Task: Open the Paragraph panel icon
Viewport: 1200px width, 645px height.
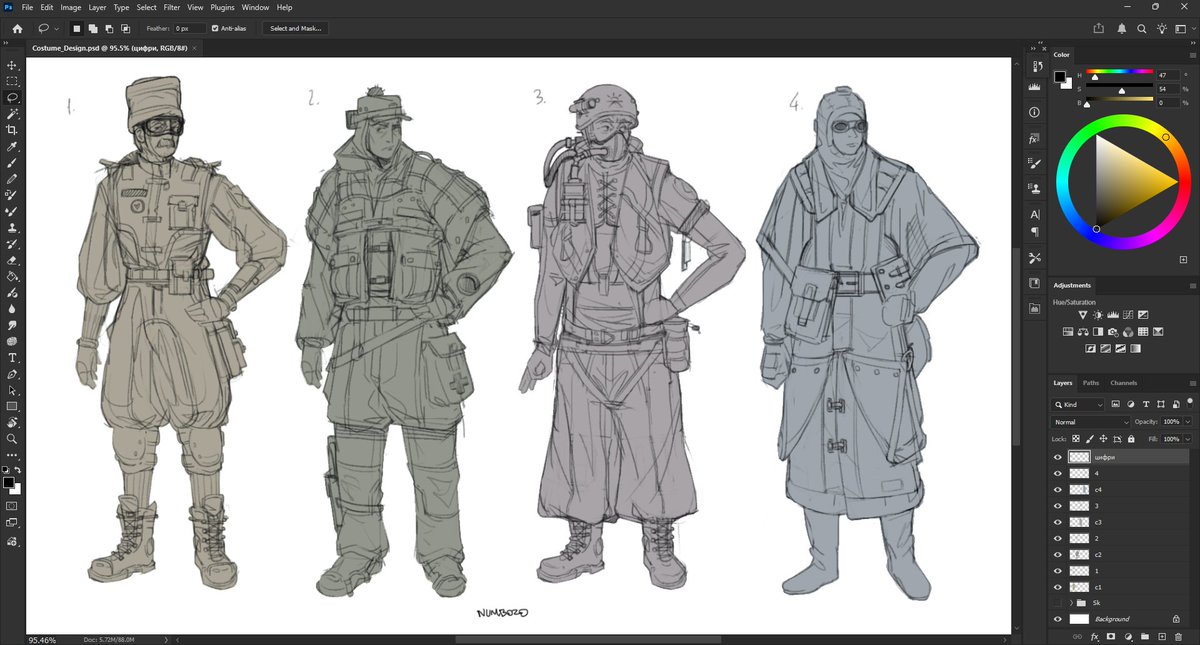Action: 1034,232
